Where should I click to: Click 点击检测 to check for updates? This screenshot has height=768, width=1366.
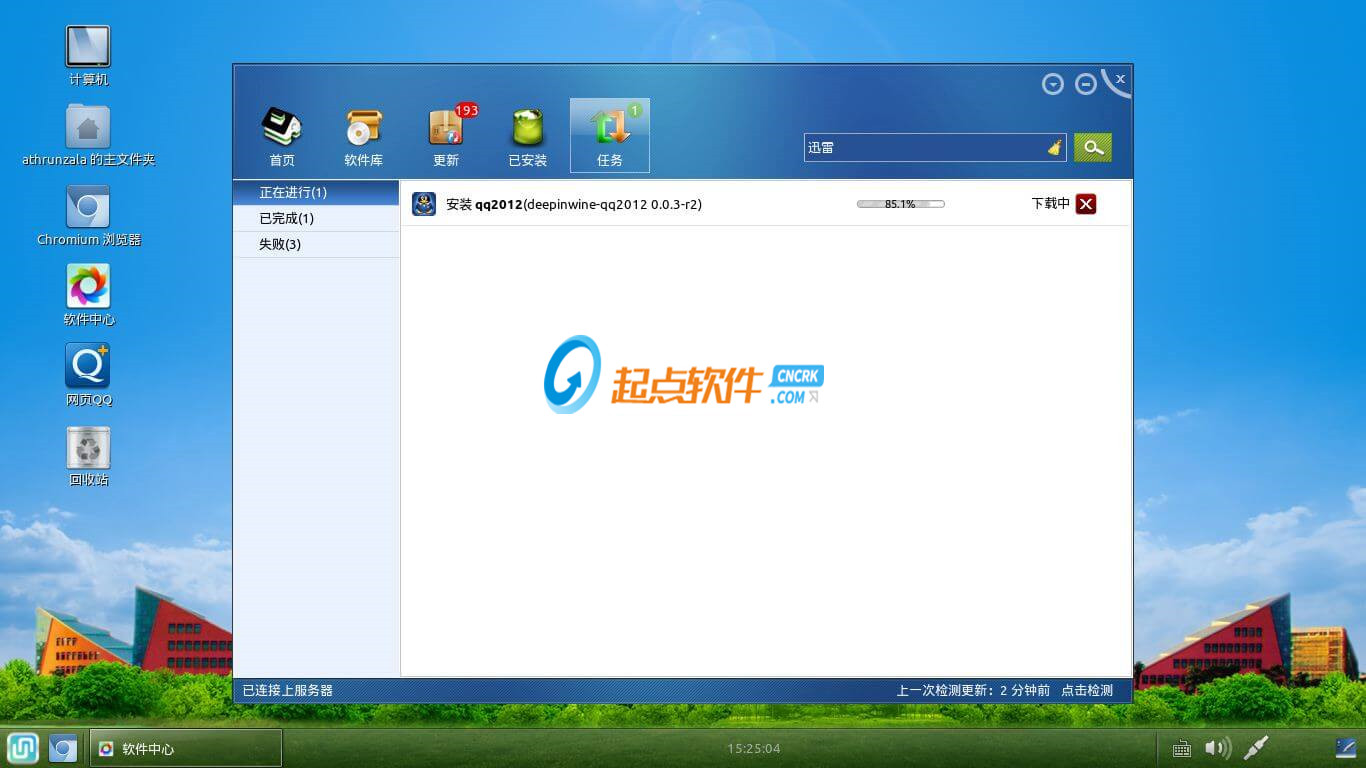click(x=1087, y=690)
